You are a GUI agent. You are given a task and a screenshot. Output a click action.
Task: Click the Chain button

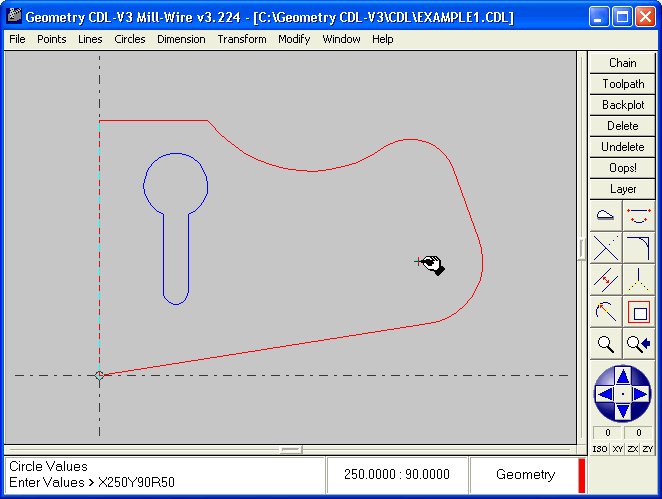(x=622, y=63)
